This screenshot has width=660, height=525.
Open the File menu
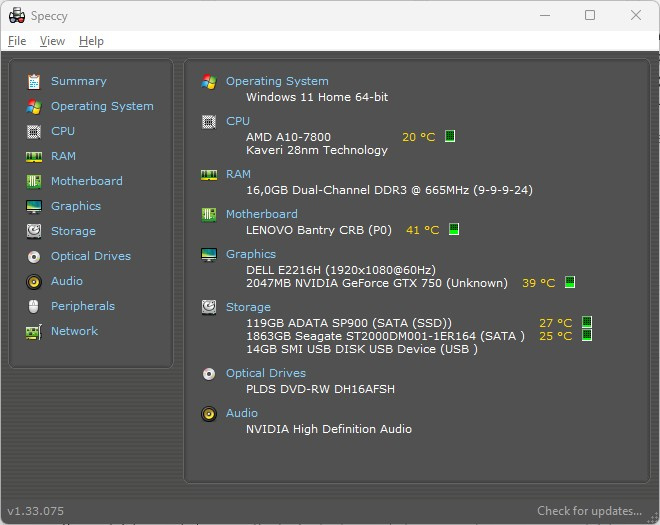tap(17, 41)
